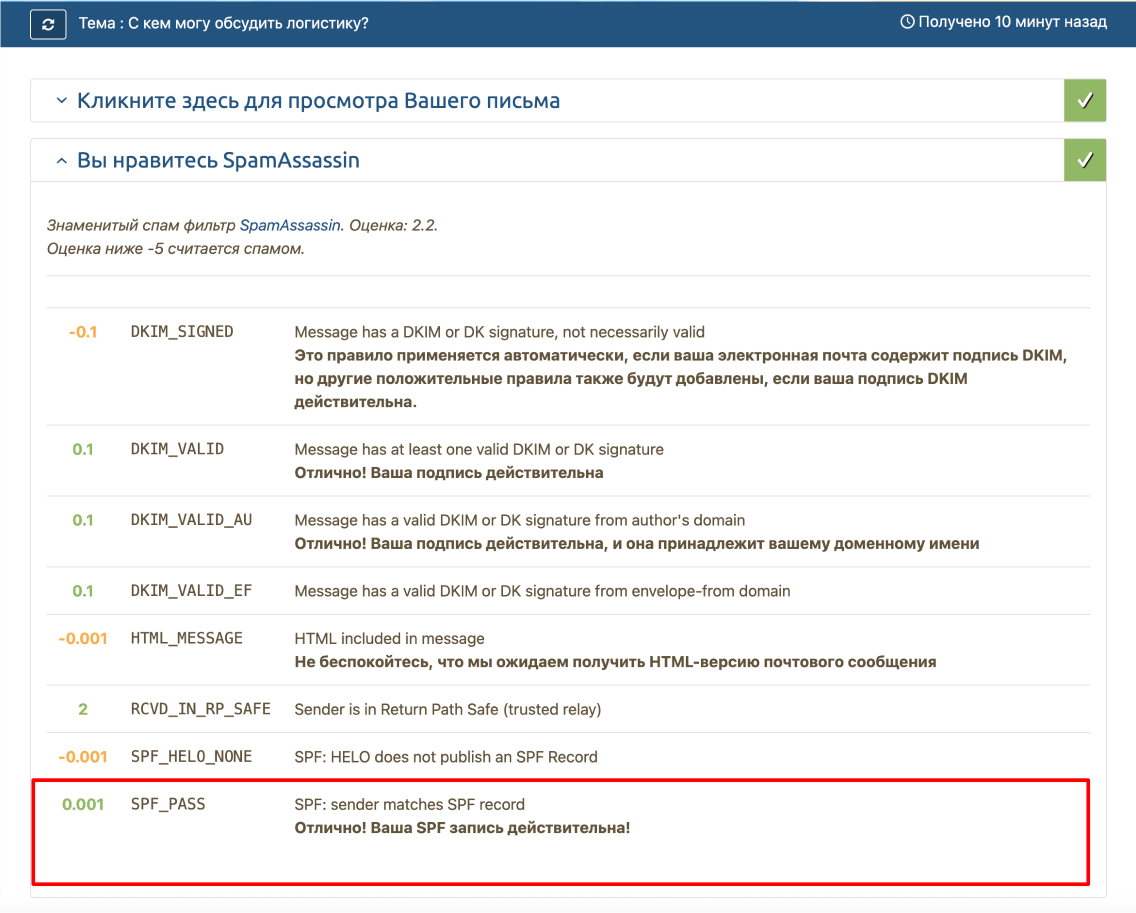Click bold 'Это правило применяется автоматически' note
Viewport: 1136px width, 913px height.
(x=680, y=378)
